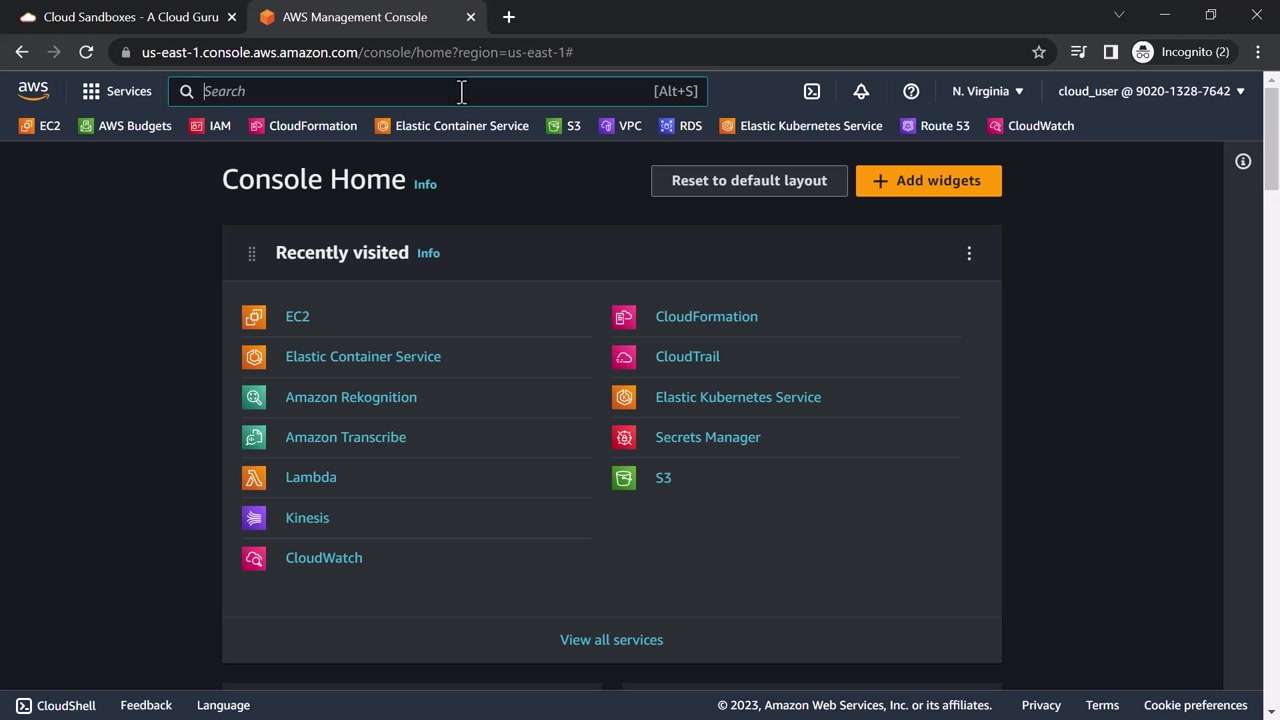Open Cookie preferences in the footer
The height and width of the screenshot is (720, 1280).
(1195, 706)
